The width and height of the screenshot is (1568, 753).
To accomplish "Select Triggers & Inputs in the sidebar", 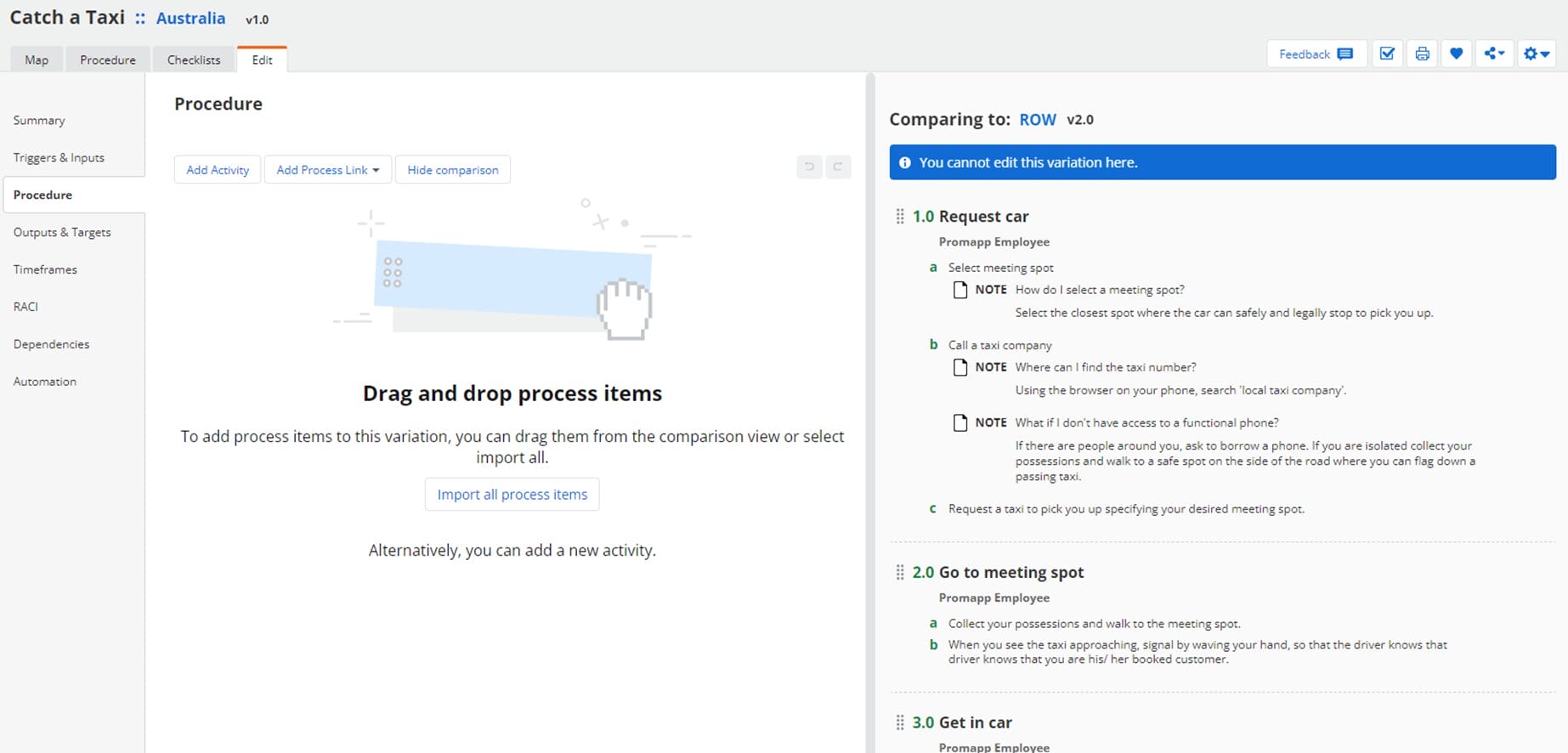I will 59,158.
